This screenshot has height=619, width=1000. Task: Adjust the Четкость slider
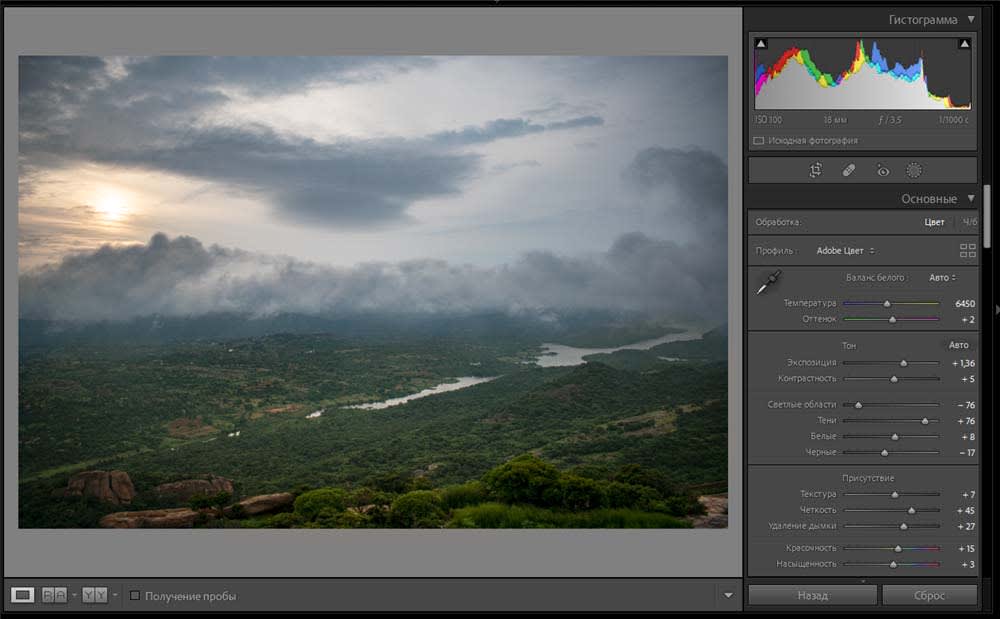[x=911, y=511]
